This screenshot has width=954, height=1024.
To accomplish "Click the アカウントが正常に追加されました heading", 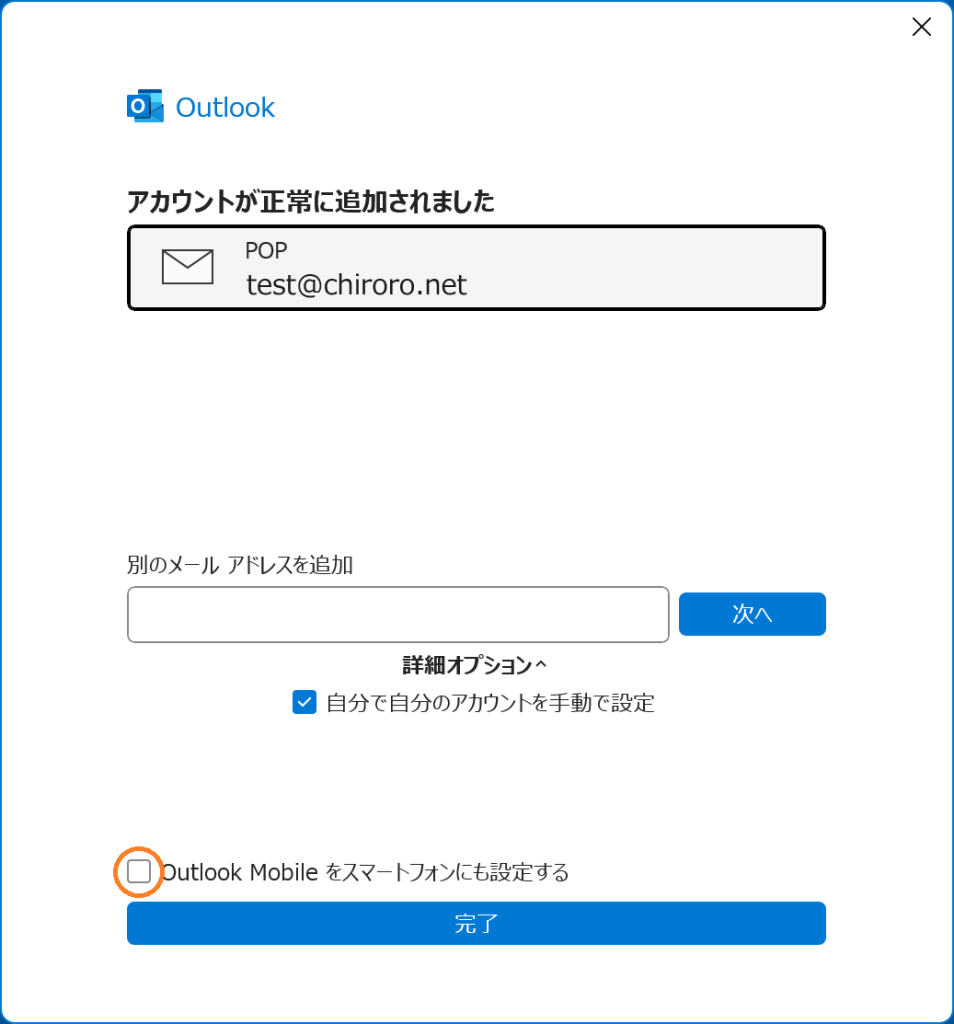I will (x=311, y=201).
